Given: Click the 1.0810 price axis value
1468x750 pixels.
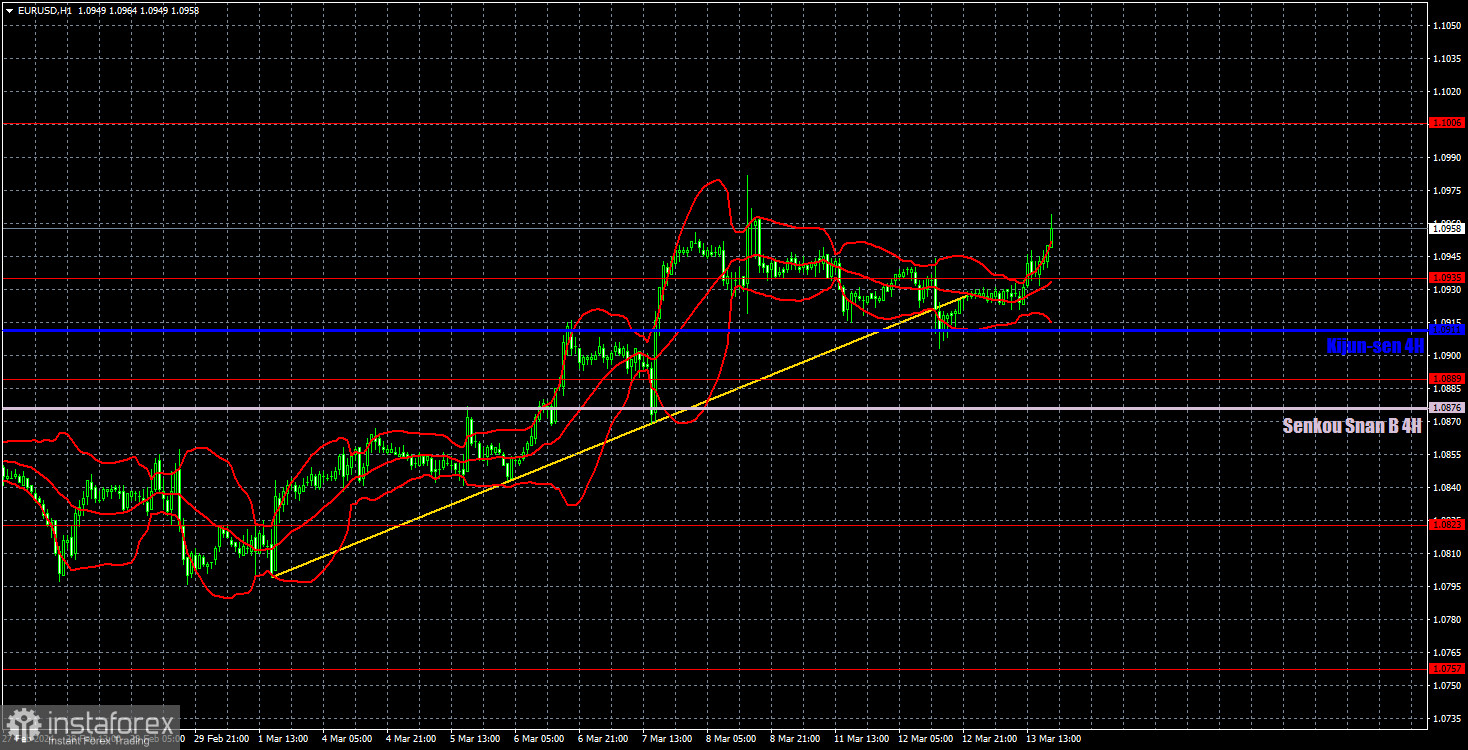Looking at the screenshot, I should [1447, 553].
